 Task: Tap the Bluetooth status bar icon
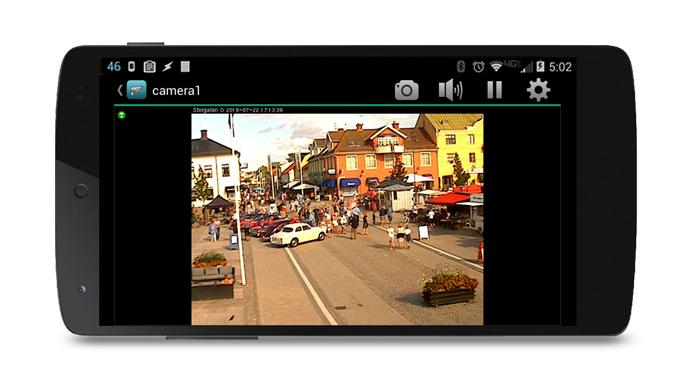click(461, 66)
